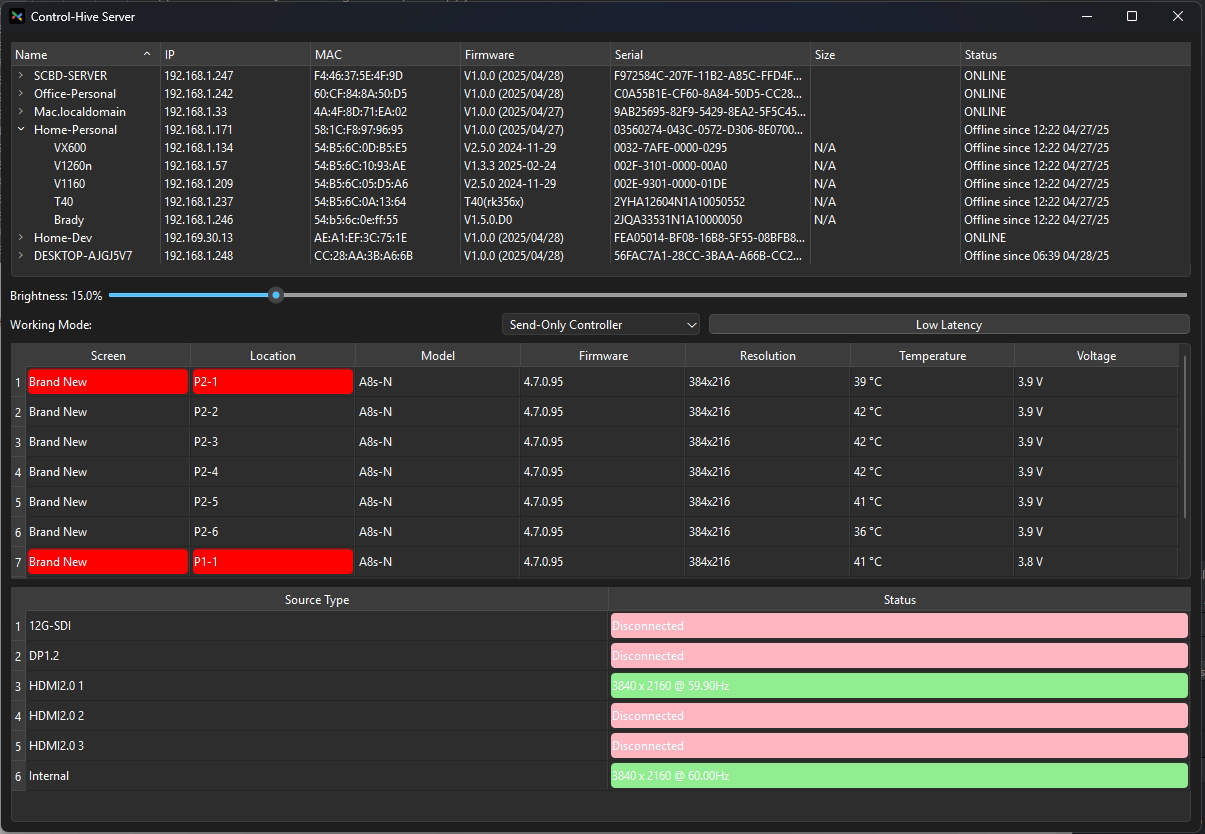Click Disconnected status for HDMI2.0 3
This screenshot has width=1205, height=834.
tap(899, 746)
